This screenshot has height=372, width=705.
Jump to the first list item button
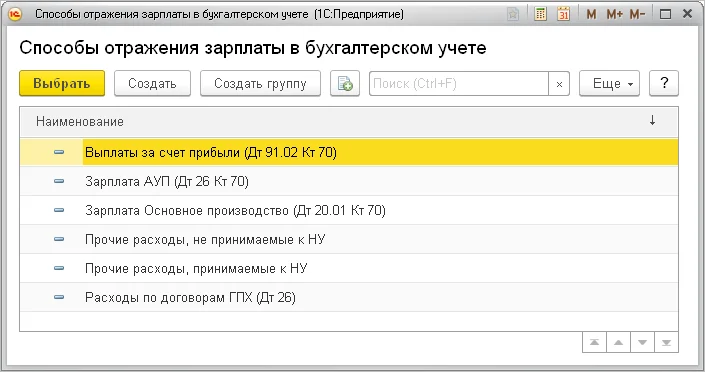coord(594,343)
